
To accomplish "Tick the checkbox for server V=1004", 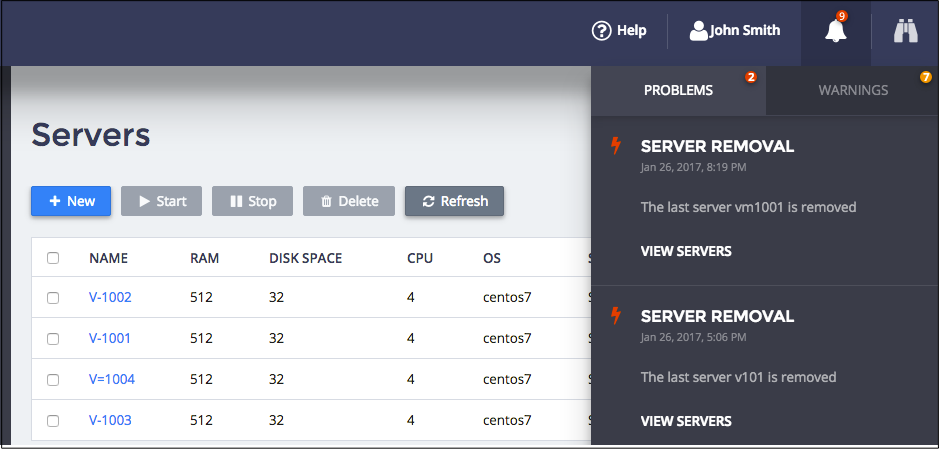I will (53, 380).
